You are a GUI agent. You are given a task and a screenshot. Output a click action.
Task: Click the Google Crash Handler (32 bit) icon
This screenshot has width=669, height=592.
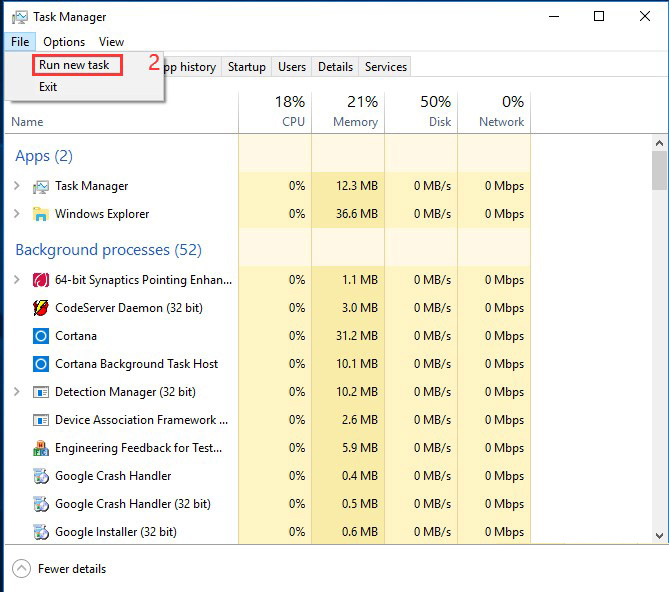(x=41, y=504)
